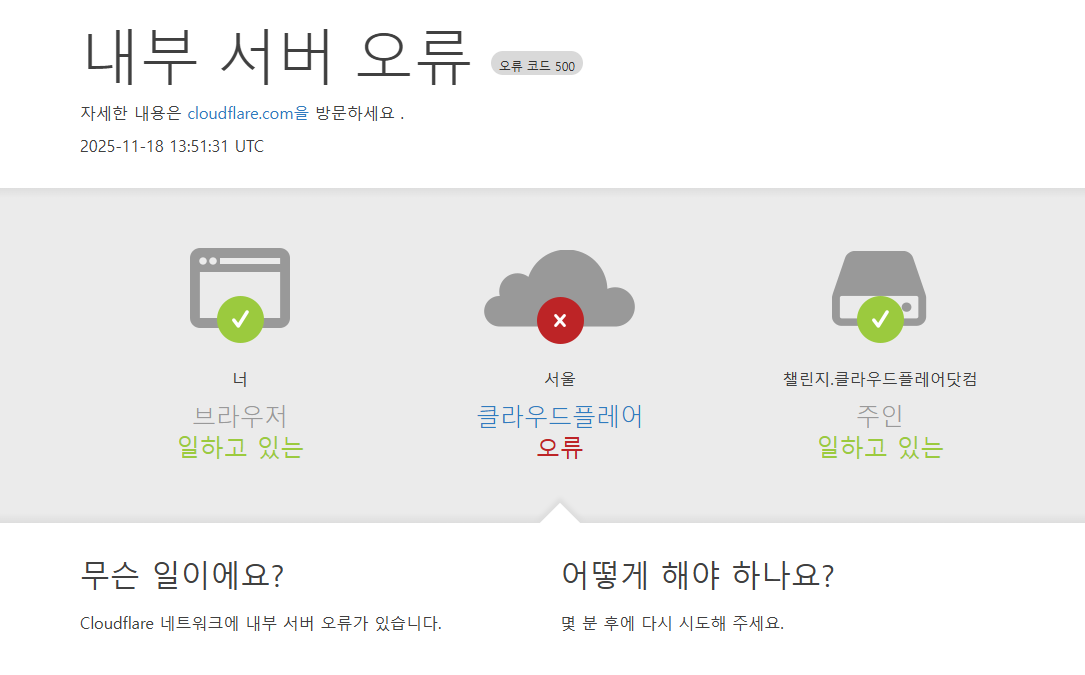The image size is (1085, 675).
Task: Click the 너 label under browser icon
Action: [x=240, y=379]
